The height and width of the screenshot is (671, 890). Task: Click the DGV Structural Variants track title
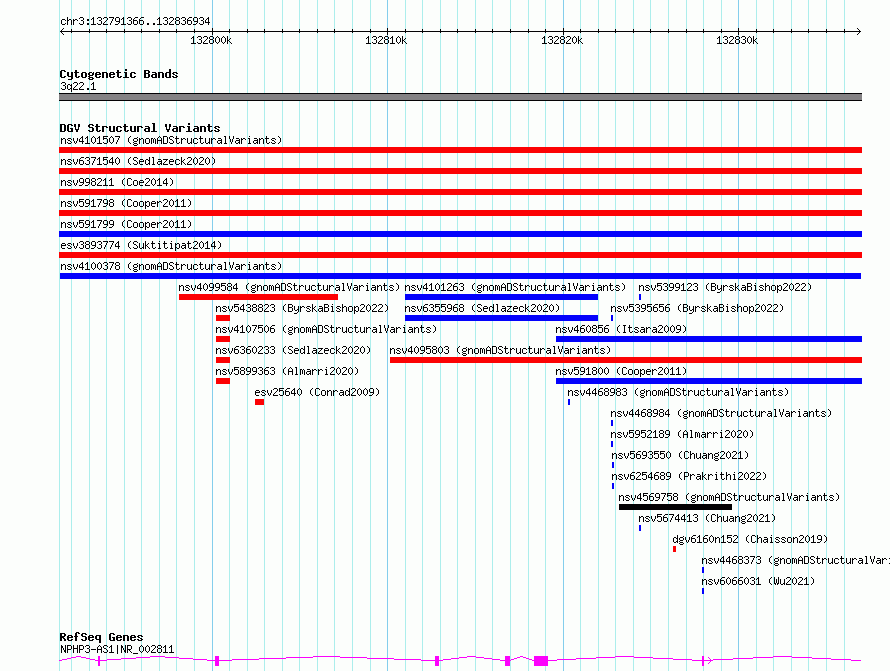click(140, 128)
